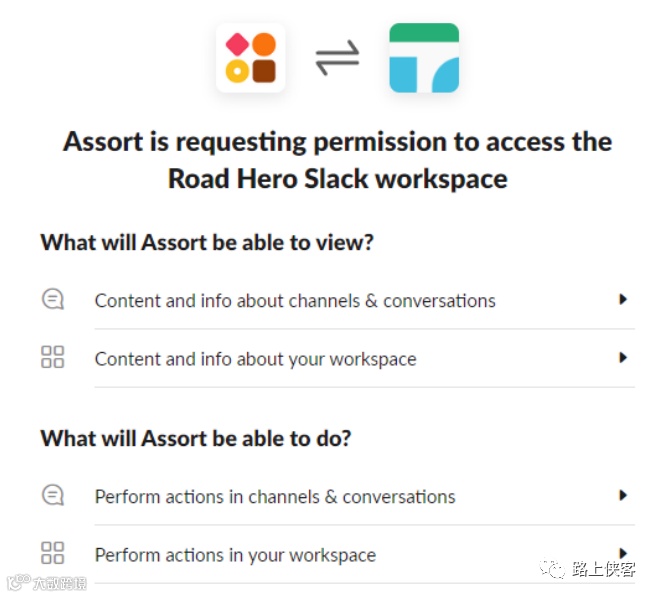Viewport: 656px width, 597px height.
Task: Expand the channel actions permission arrow
Action: point(622,495)
